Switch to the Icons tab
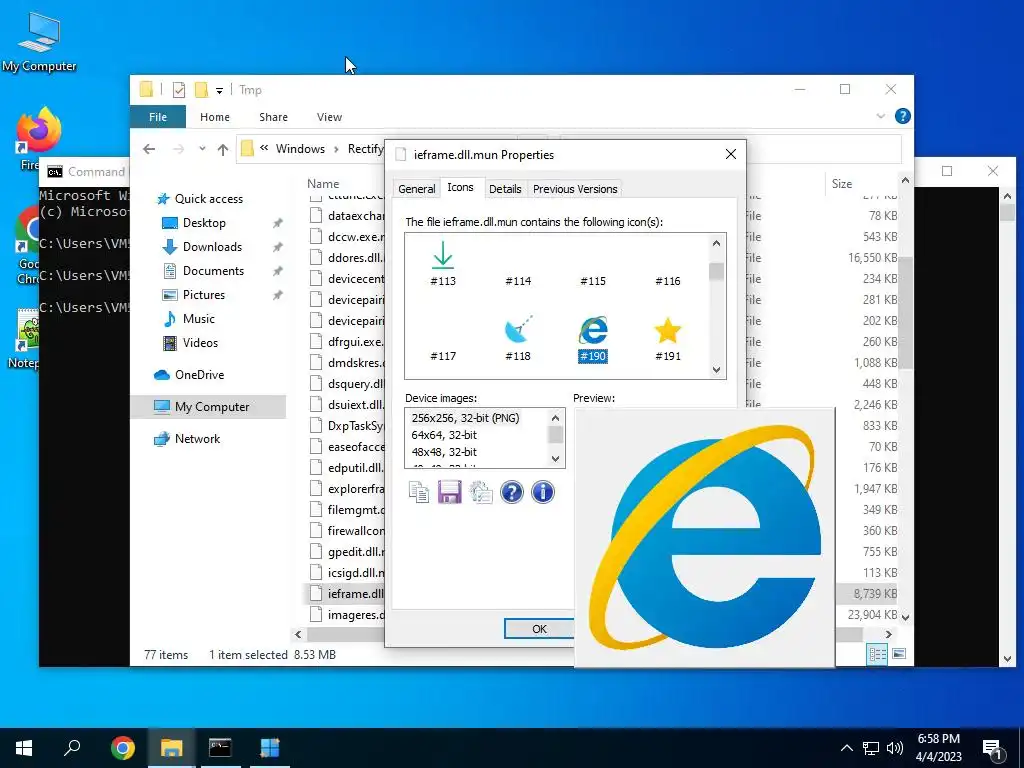Image resolution: width=1024 pixels, height=768 pixels. 460,187
